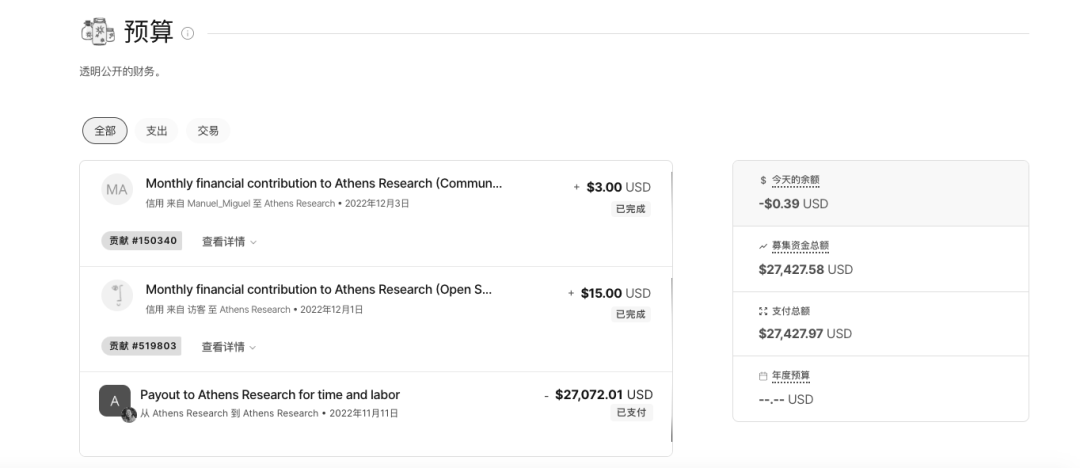Viewport: 1080px width, 468px height.
Task: Click the MA avatar for Manuel_Miguel
Action: coord(117,191)
